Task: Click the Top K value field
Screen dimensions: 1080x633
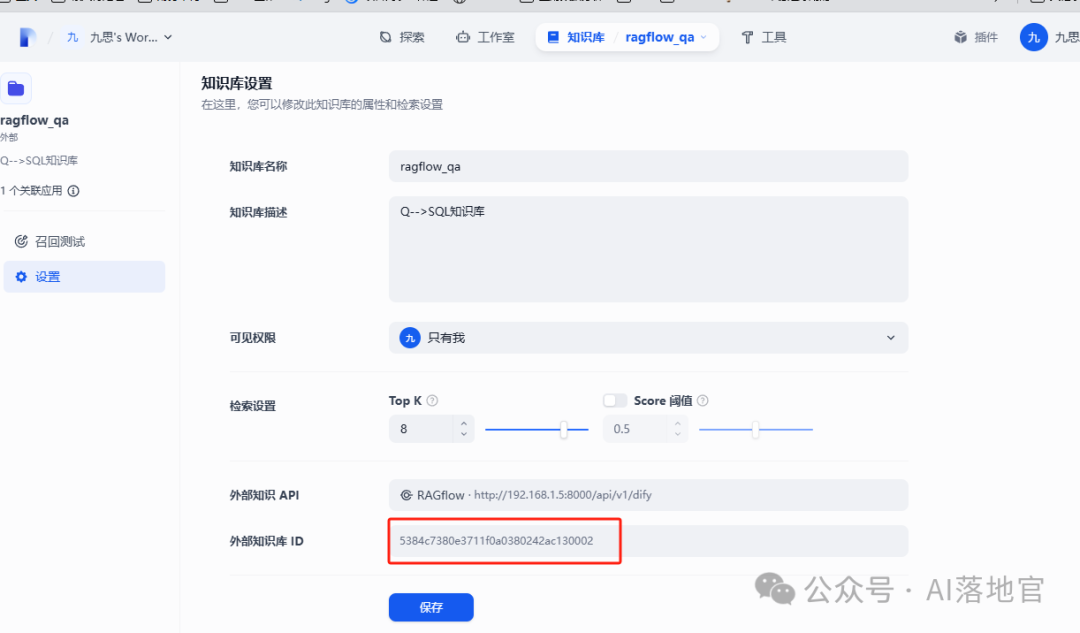Action: point(422,429)
